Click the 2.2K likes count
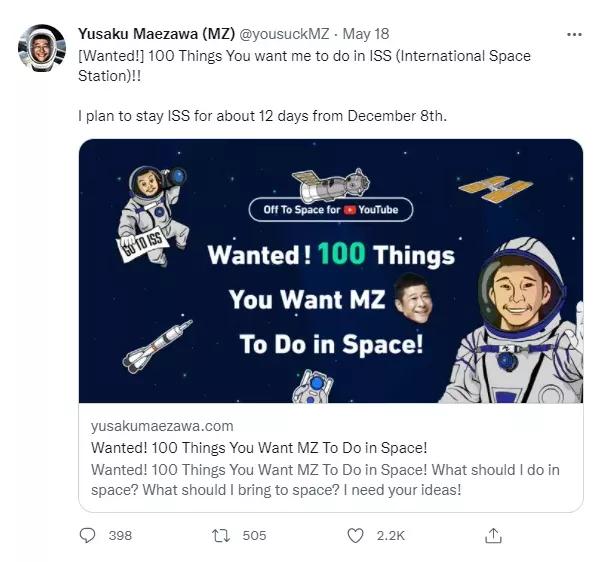606x562 pixels. point(390,536)
